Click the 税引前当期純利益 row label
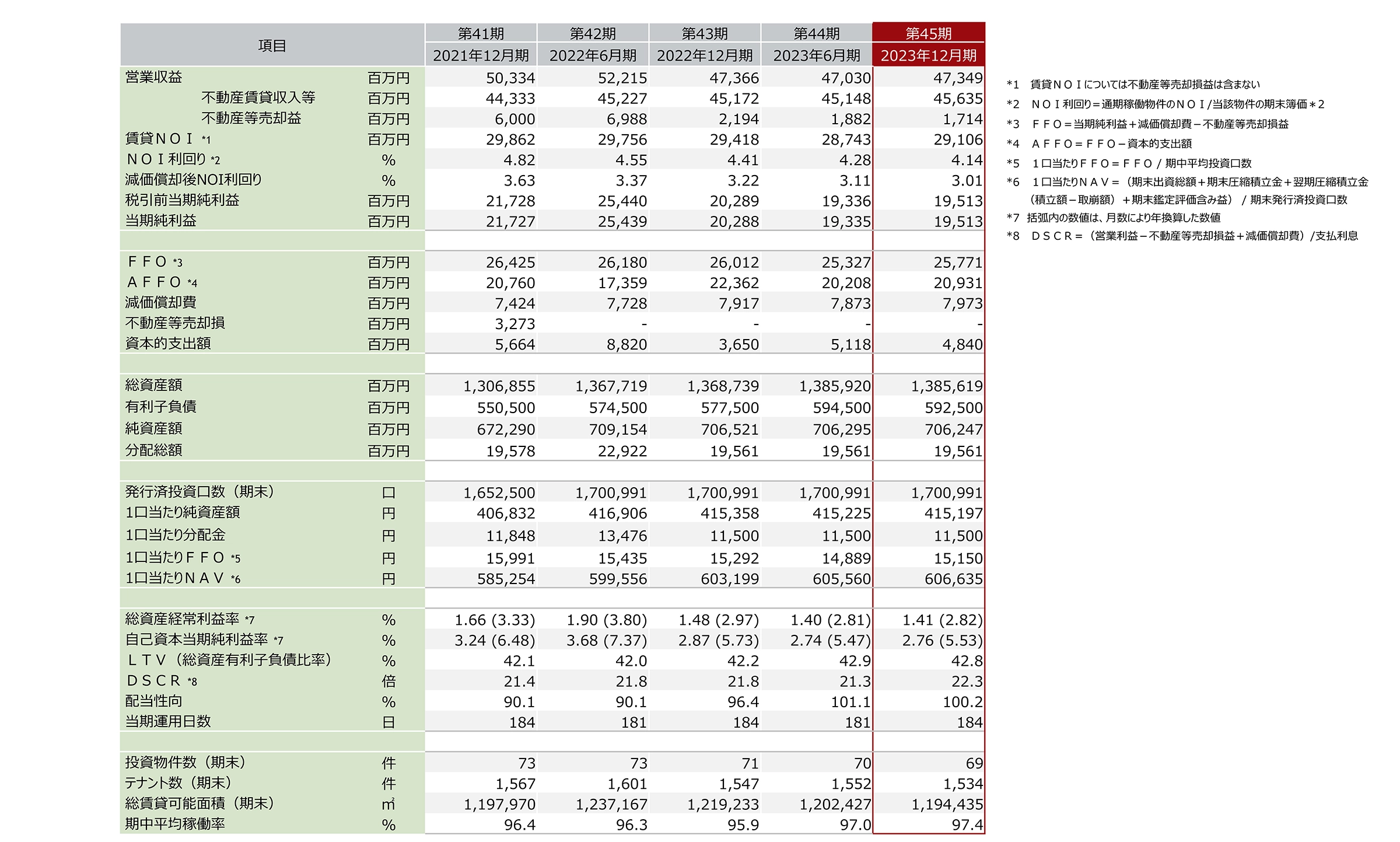 click(182, 200)
